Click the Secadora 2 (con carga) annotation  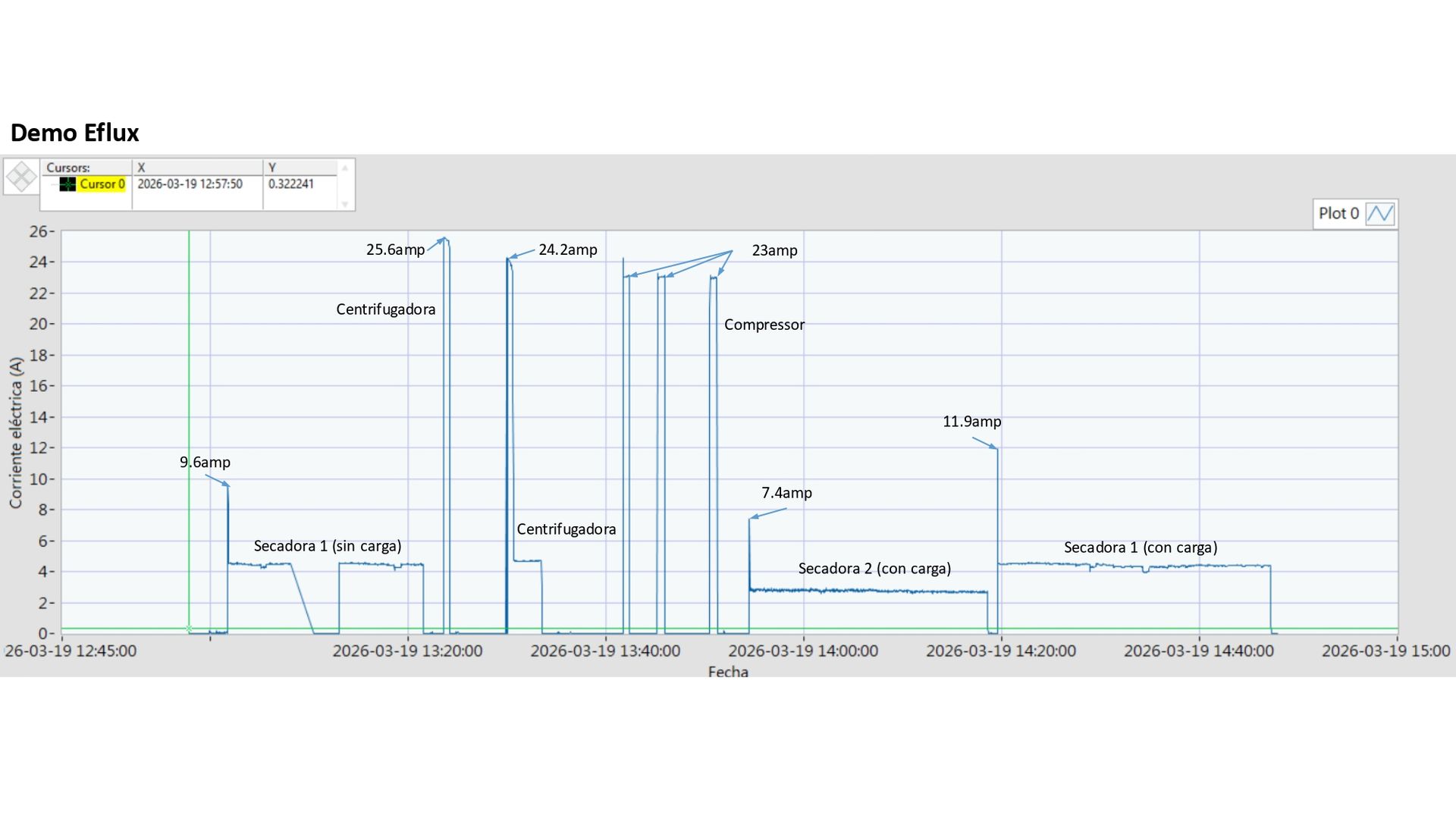pyautogui.click(x=874, y=569)
